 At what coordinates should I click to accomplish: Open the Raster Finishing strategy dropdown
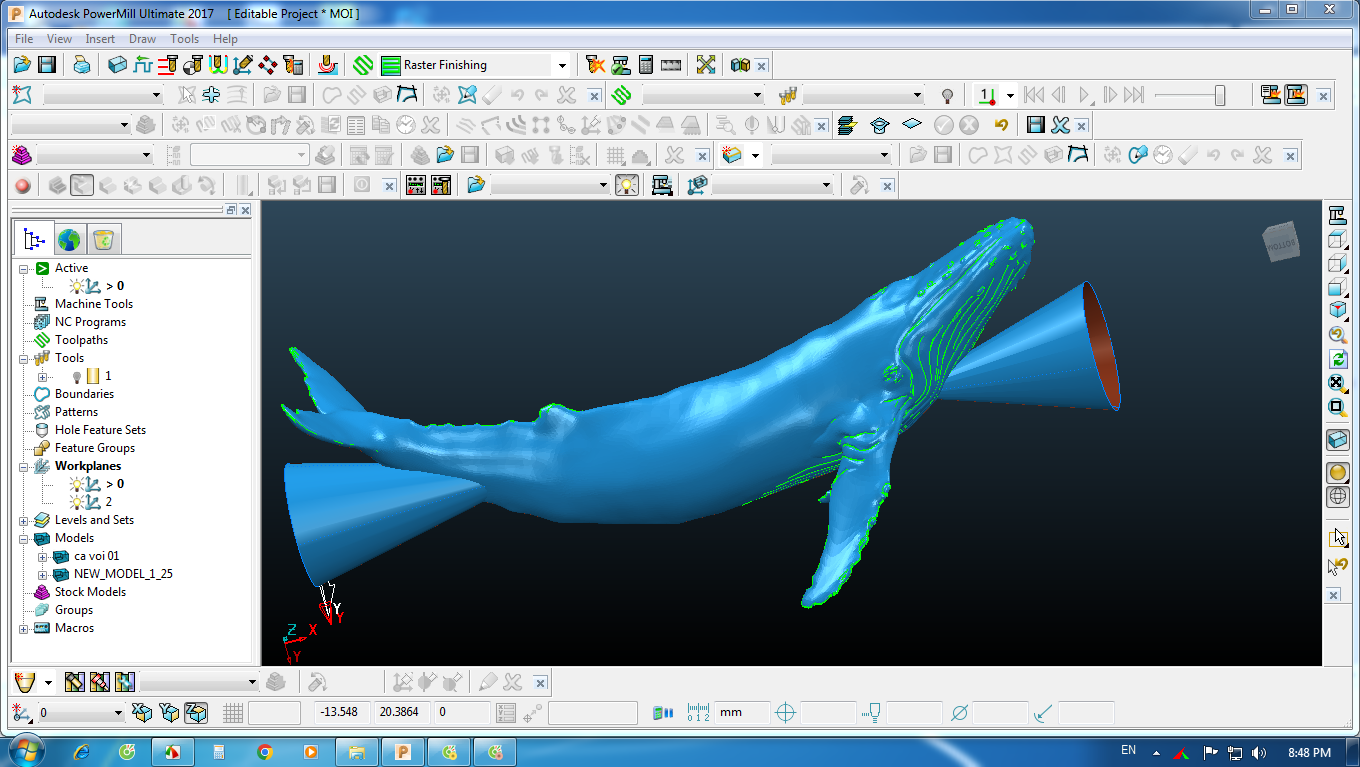tap(562, 66)
